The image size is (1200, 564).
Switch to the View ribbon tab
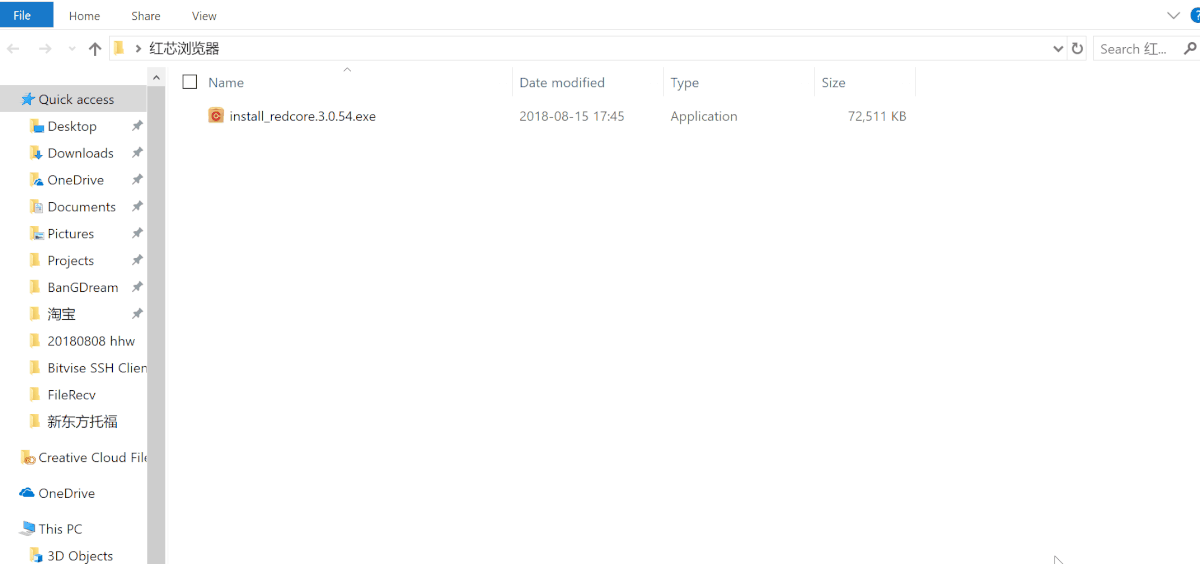[x=204, y=16]
